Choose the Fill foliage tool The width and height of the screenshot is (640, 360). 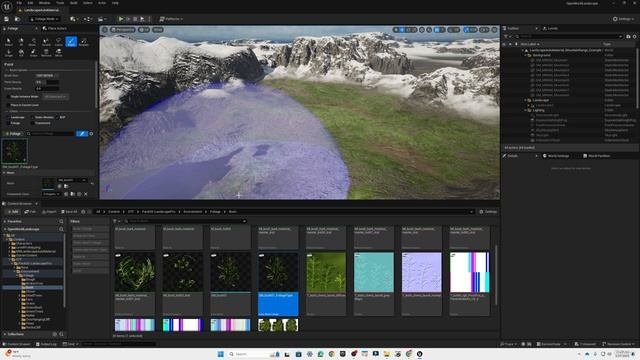pos(21,53)
